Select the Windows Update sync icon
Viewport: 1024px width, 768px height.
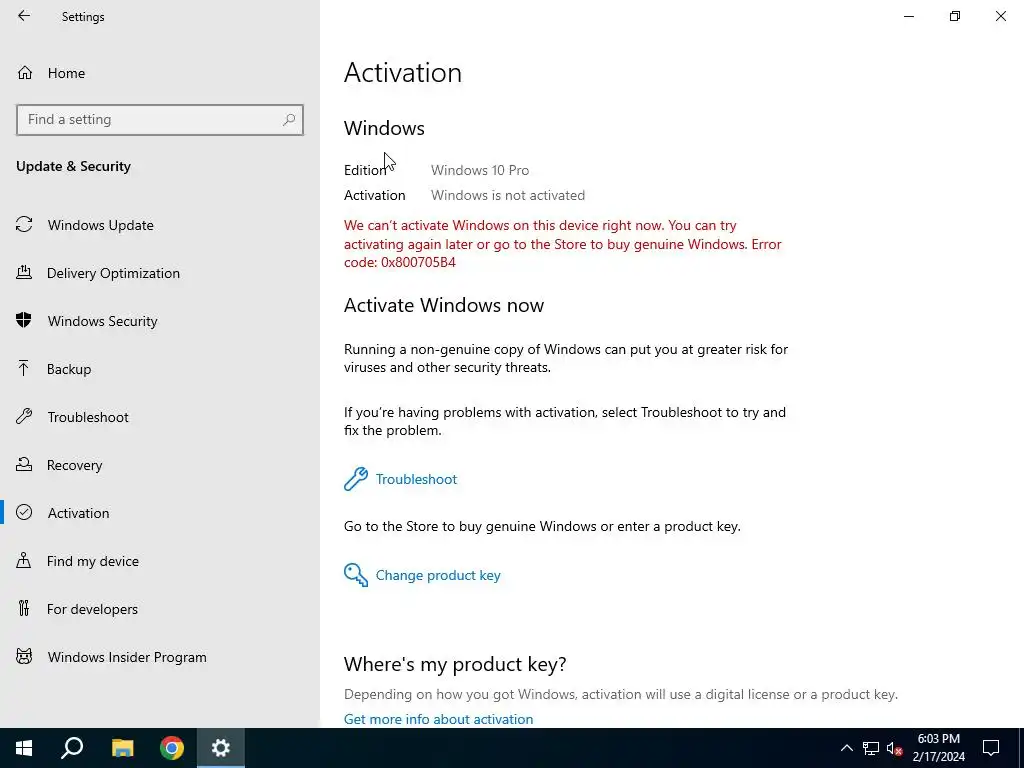[x=24, y=225]
